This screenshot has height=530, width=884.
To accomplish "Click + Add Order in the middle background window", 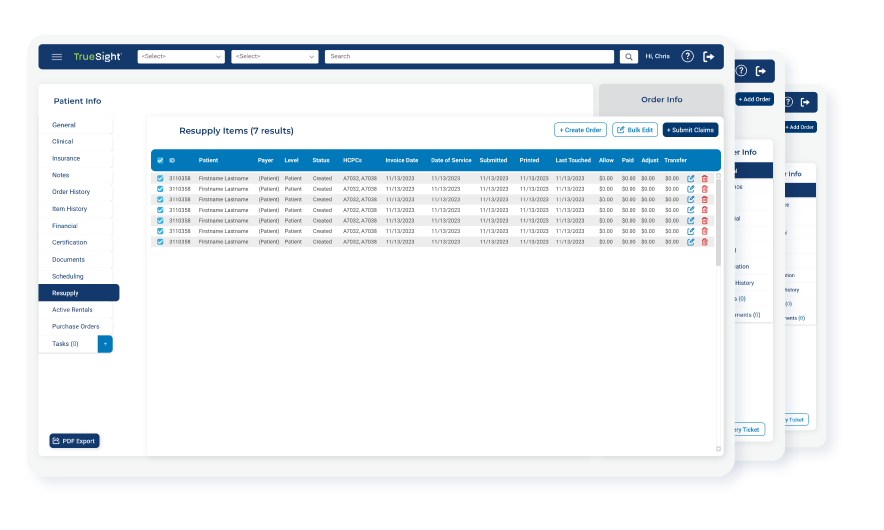I will [x=754, y=99].
